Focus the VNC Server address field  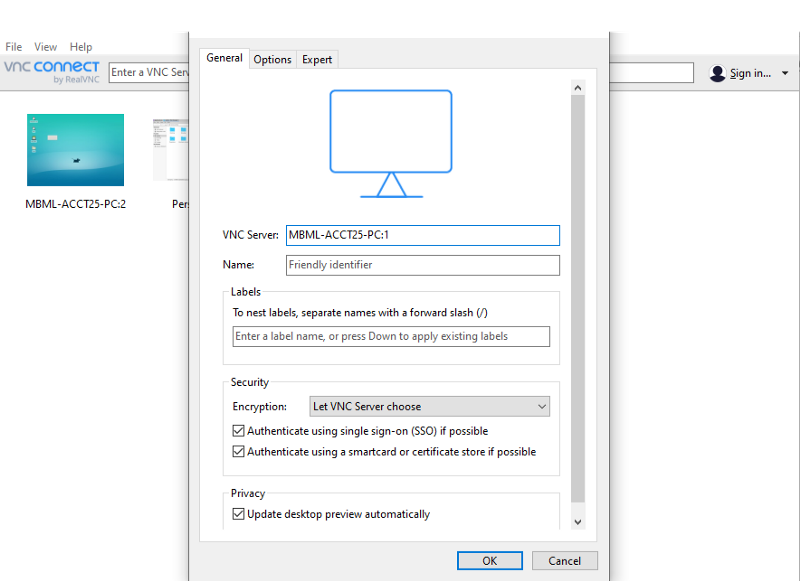[422, 235]
